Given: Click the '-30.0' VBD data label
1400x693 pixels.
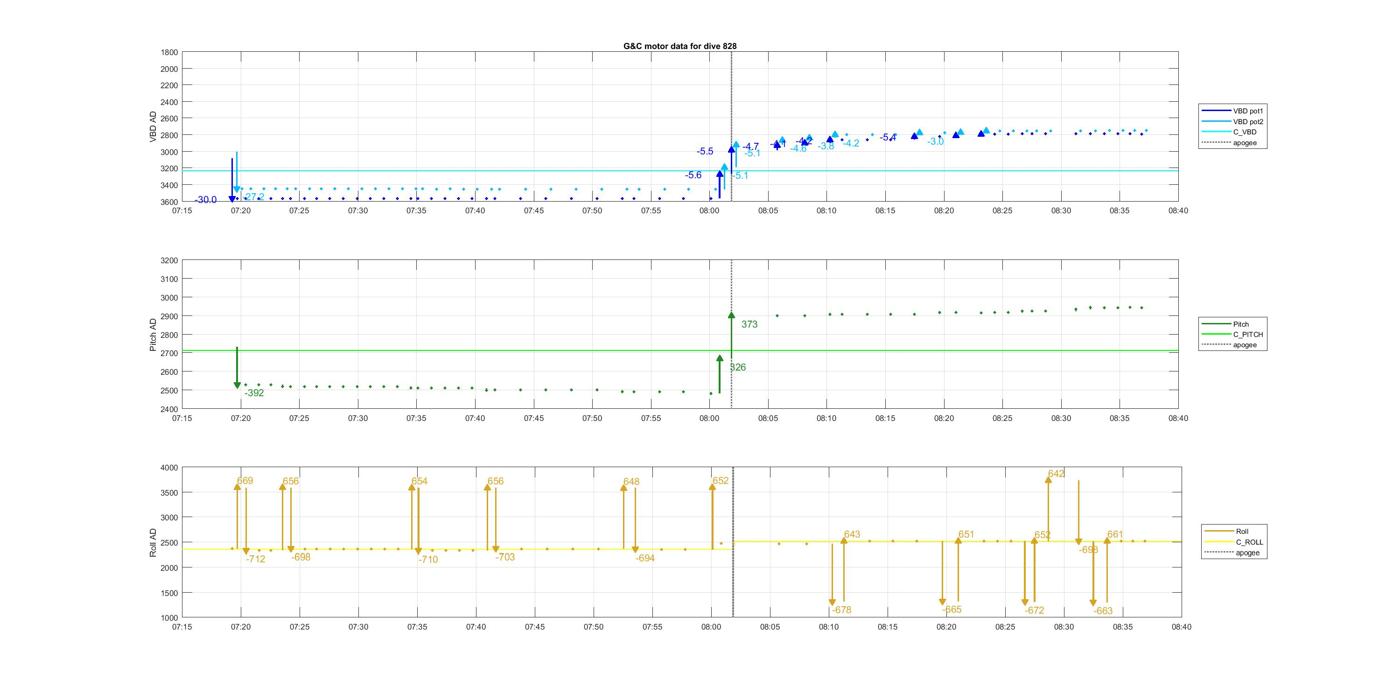Looking at the screenshot, I should pyautogui.click(x=205, y=200).
